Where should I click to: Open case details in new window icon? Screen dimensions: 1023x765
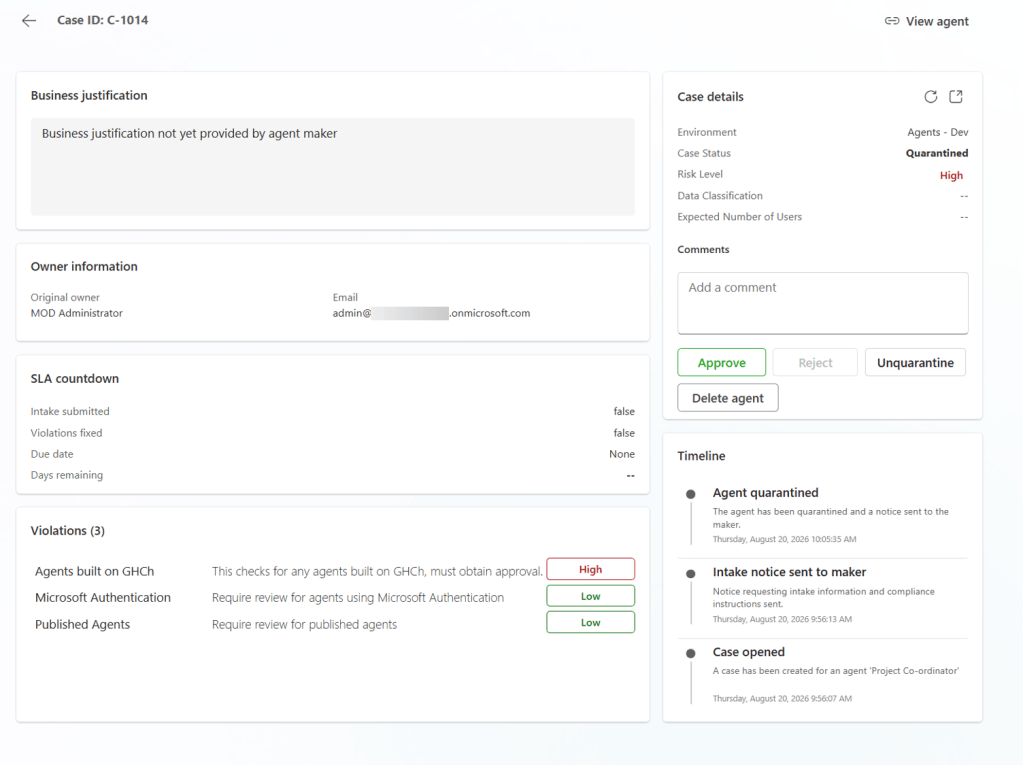[x=956, y=97]
